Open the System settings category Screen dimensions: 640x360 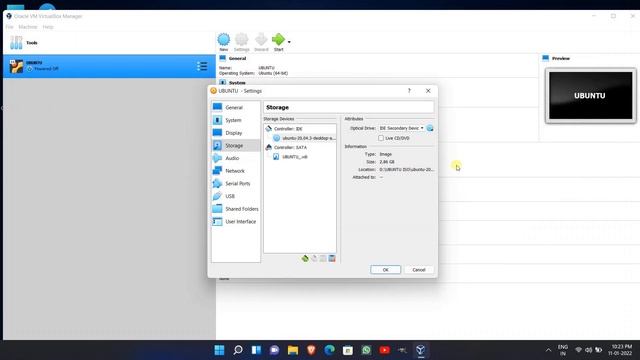(x=236, y=120)
